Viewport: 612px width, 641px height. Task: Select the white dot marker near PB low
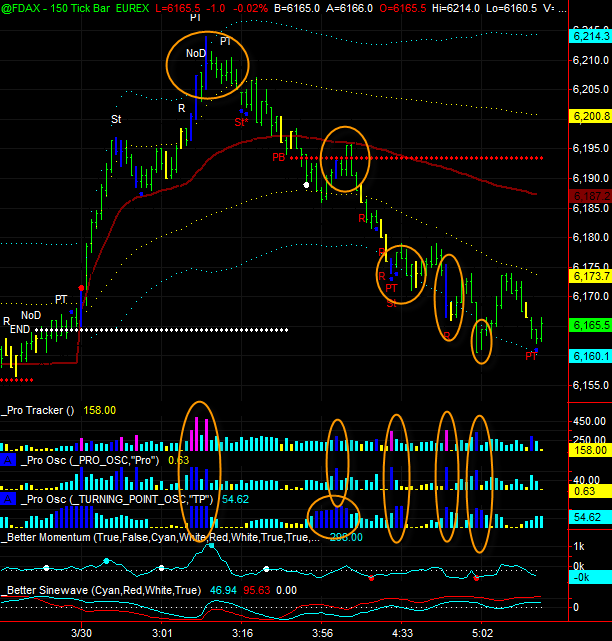pyautogui.click(x=306, y=185)
